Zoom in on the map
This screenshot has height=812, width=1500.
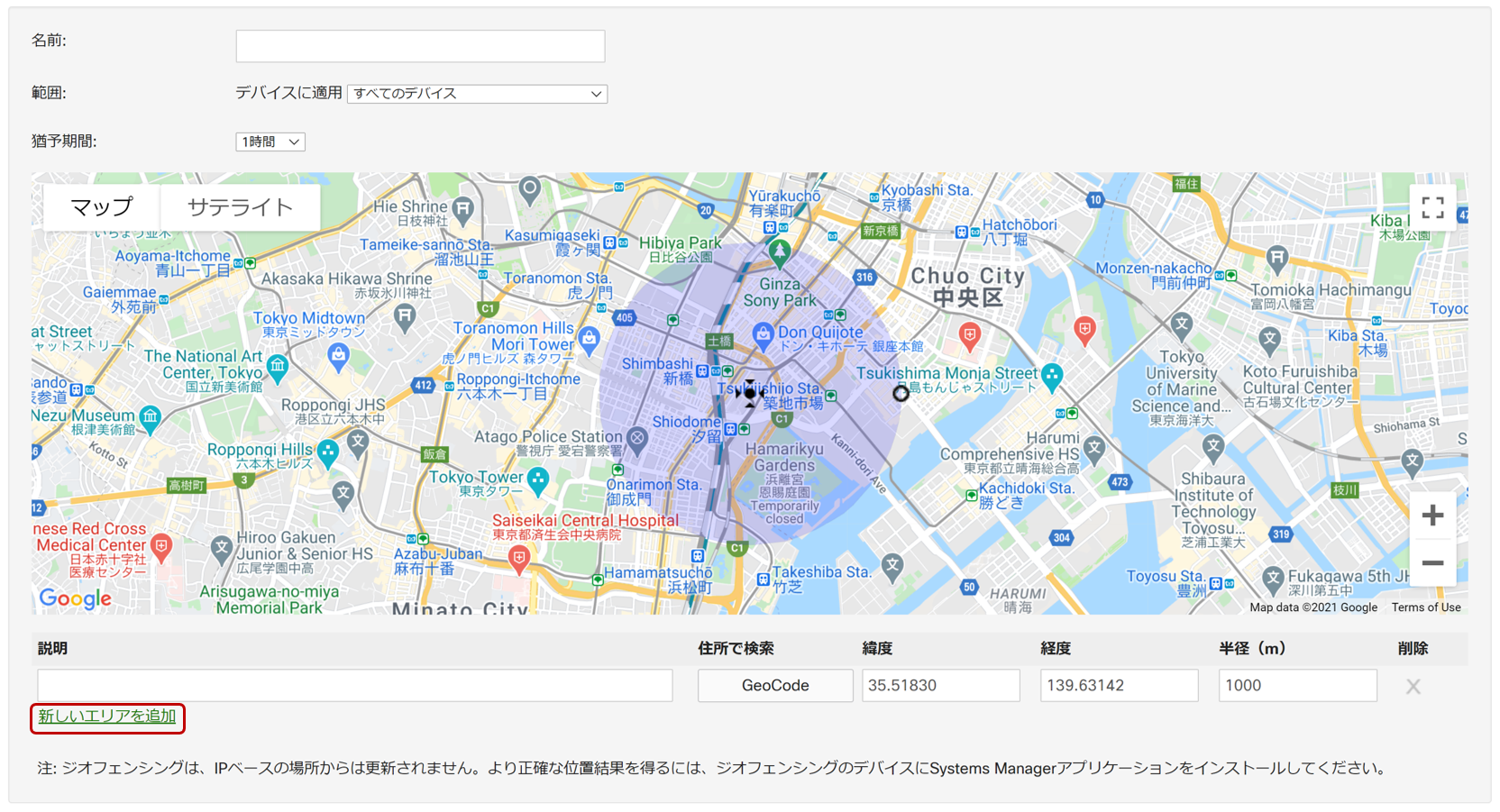(1432, 515)
